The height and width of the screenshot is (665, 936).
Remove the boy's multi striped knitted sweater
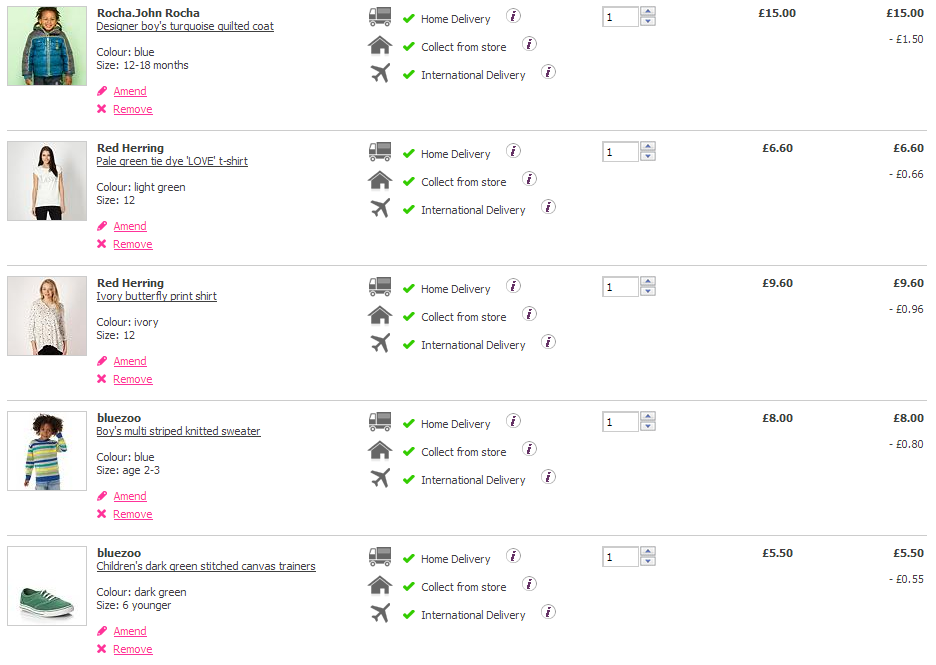click(x=132, y=514)
